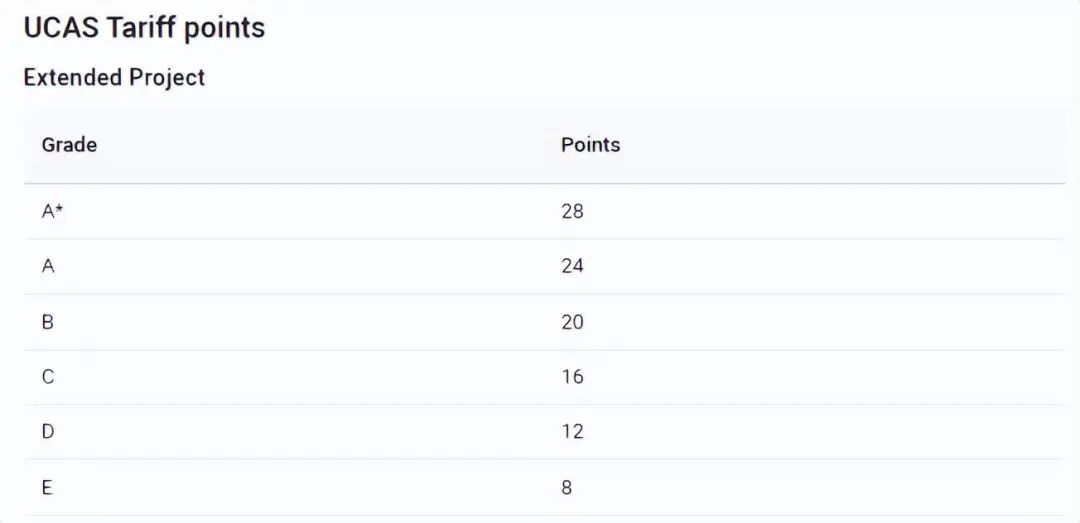Select the grade B cell

click(48, 322)
